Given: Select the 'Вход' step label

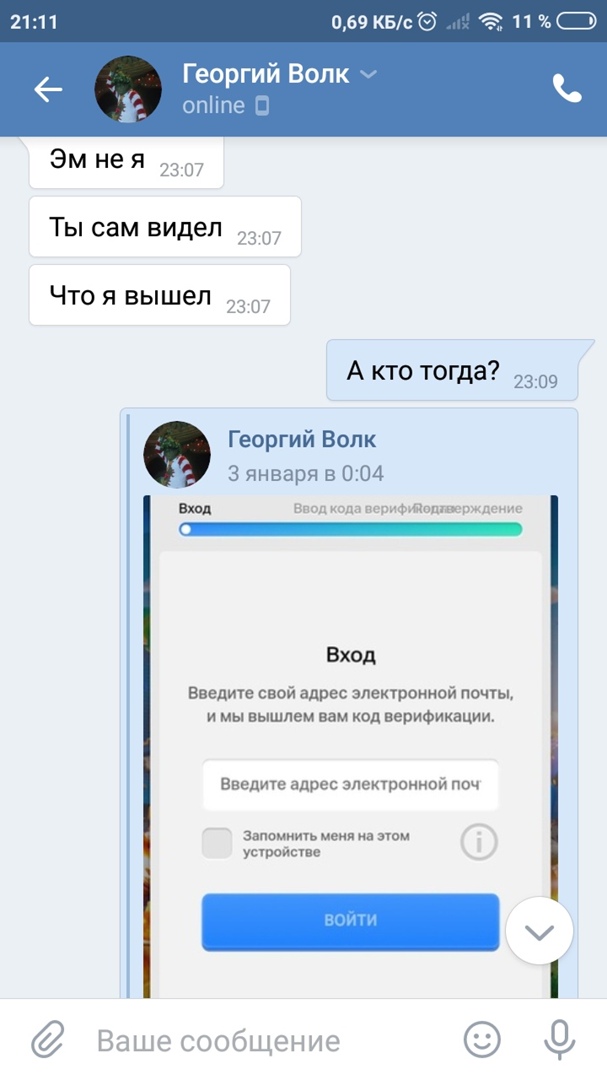Looking at the screenshot, I should point(194,509).
